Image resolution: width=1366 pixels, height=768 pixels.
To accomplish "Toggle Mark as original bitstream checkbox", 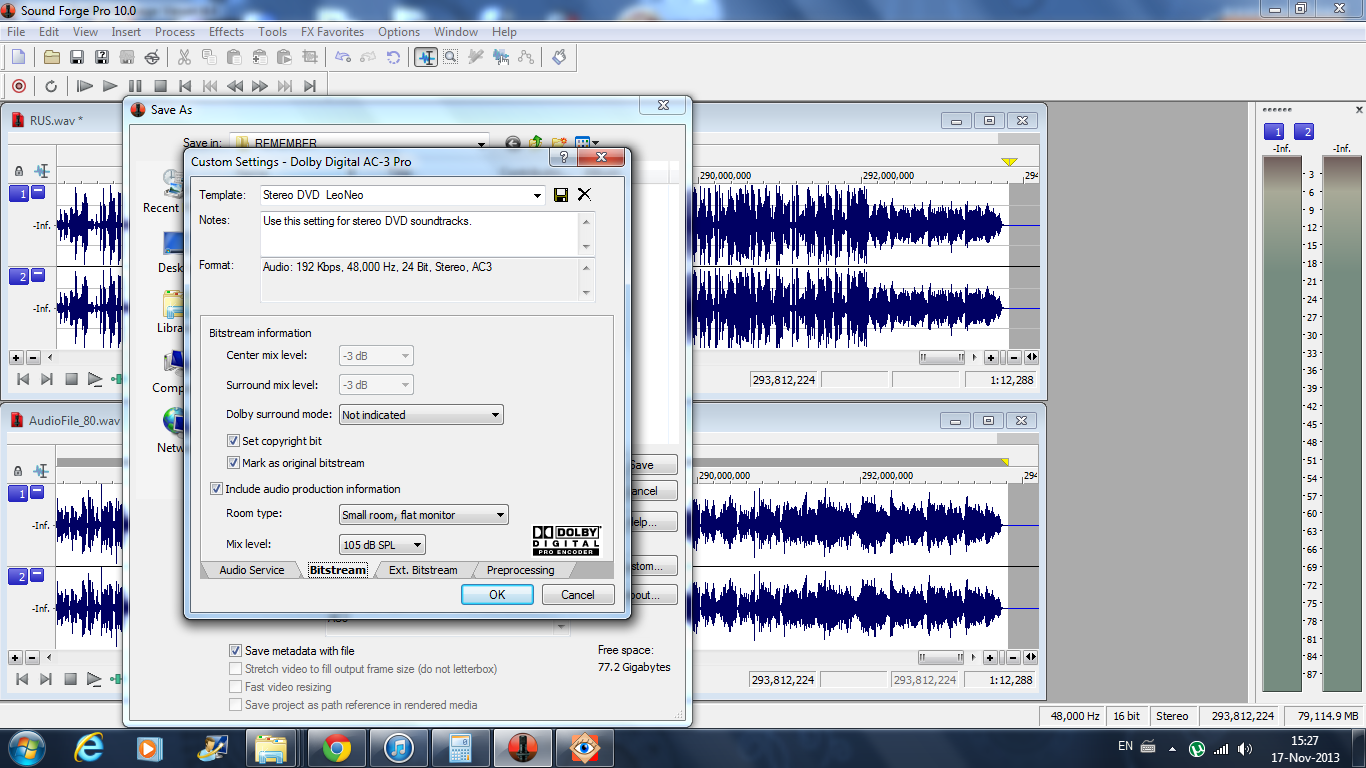I will tap(234, 463).
